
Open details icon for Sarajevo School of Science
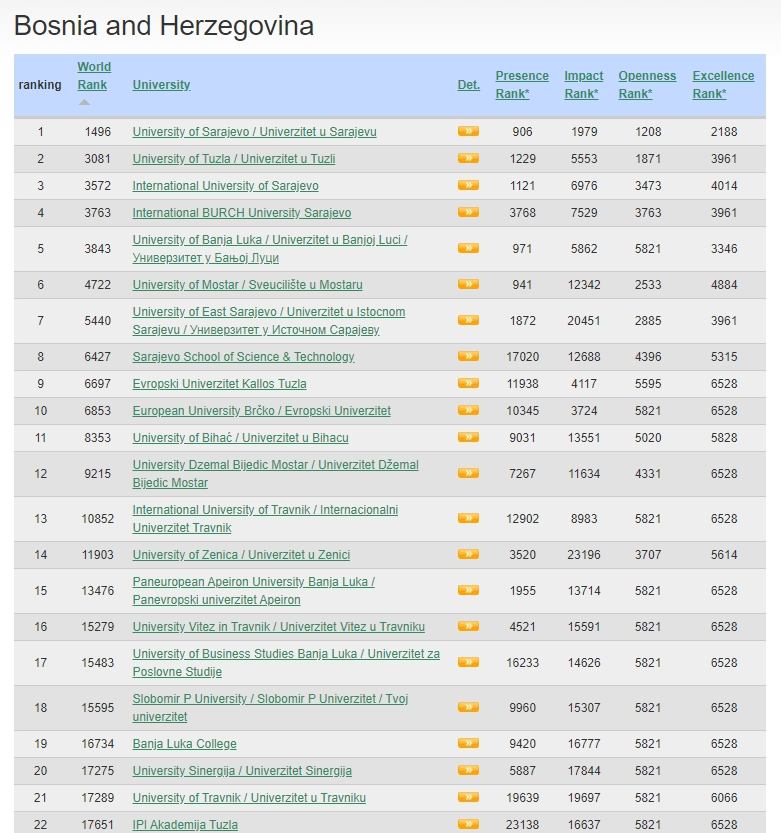click(x=468, y=356)
